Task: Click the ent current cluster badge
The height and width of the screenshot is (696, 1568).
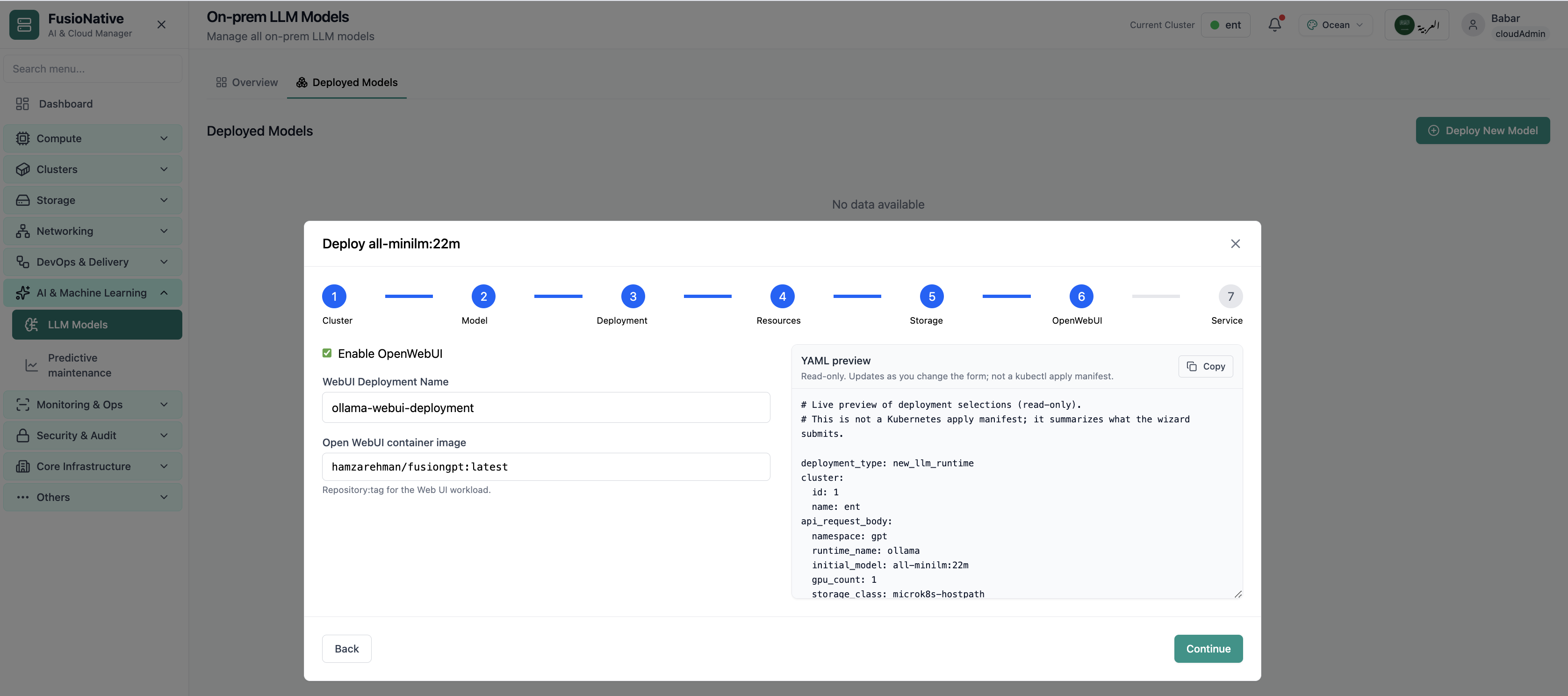Action: [1225, 25]
